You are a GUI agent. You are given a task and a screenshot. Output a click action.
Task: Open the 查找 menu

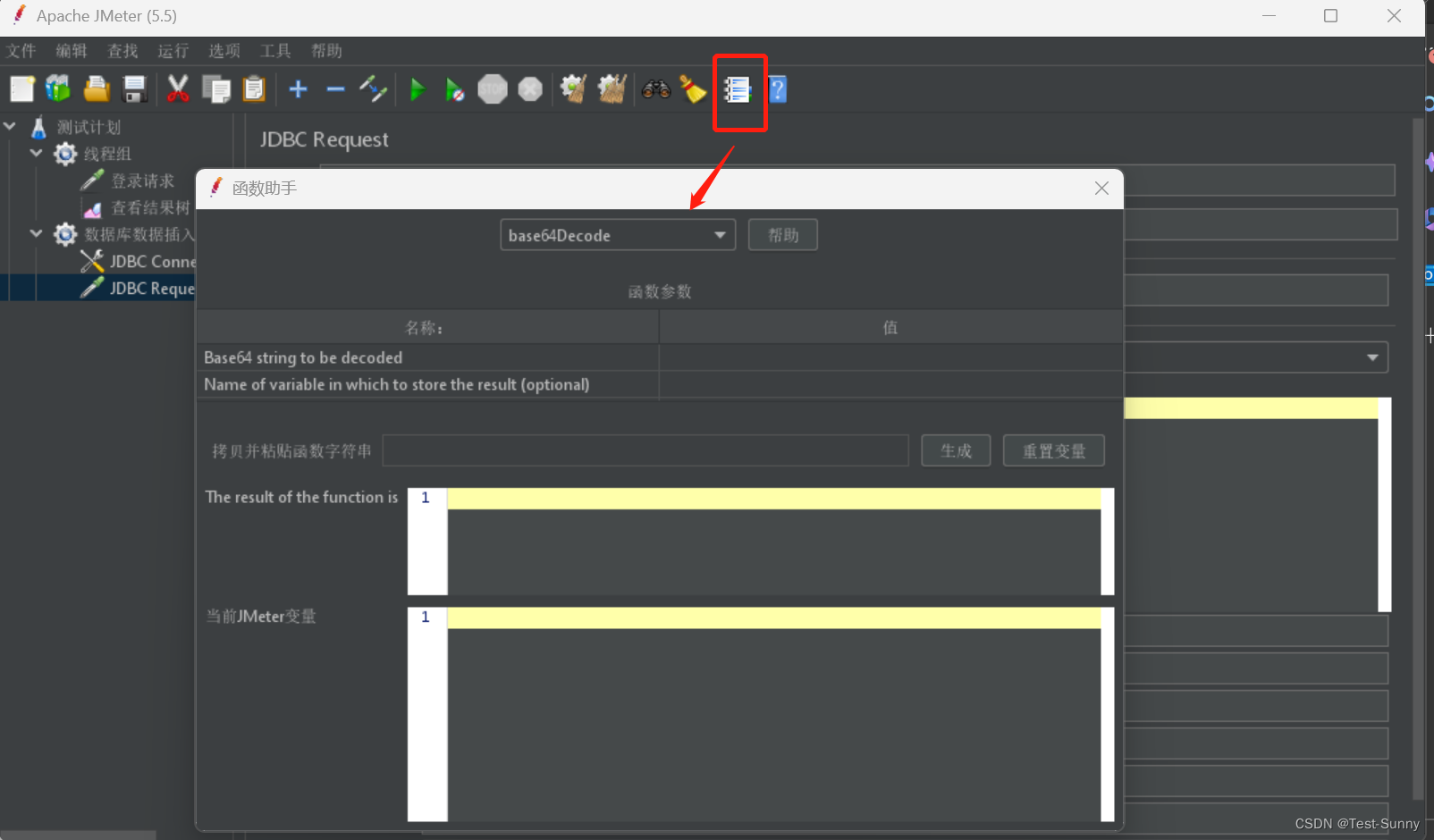coord(122,51)
